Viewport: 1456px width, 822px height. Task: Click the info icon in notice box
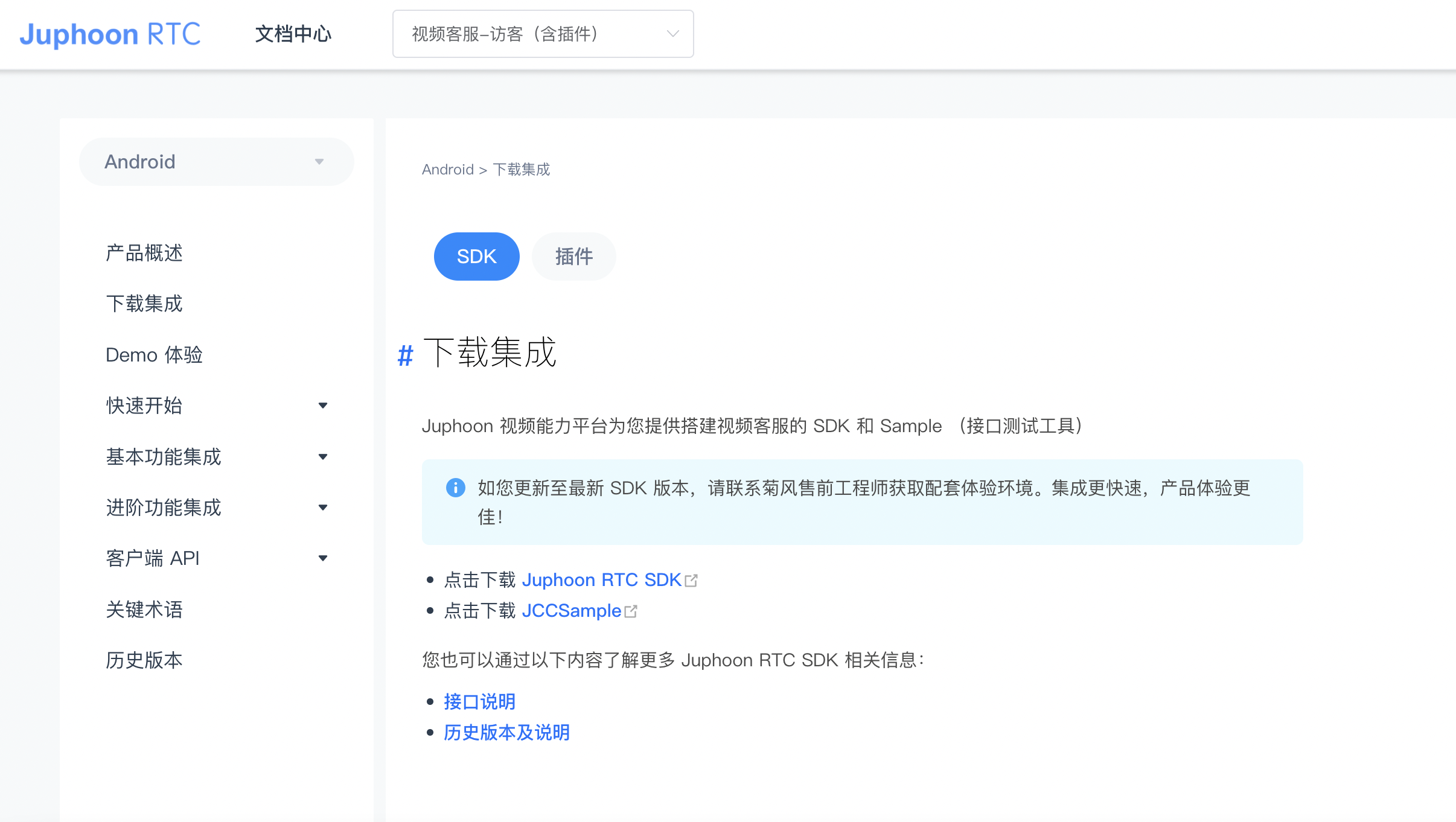click(x=455, y=488)
